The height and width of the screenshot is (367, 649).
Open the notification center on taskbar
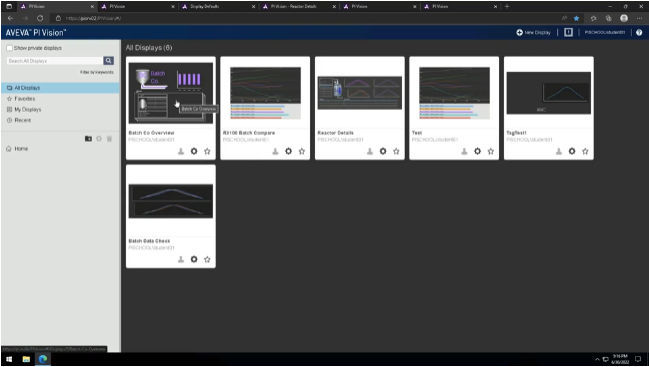tap(638, 359)
